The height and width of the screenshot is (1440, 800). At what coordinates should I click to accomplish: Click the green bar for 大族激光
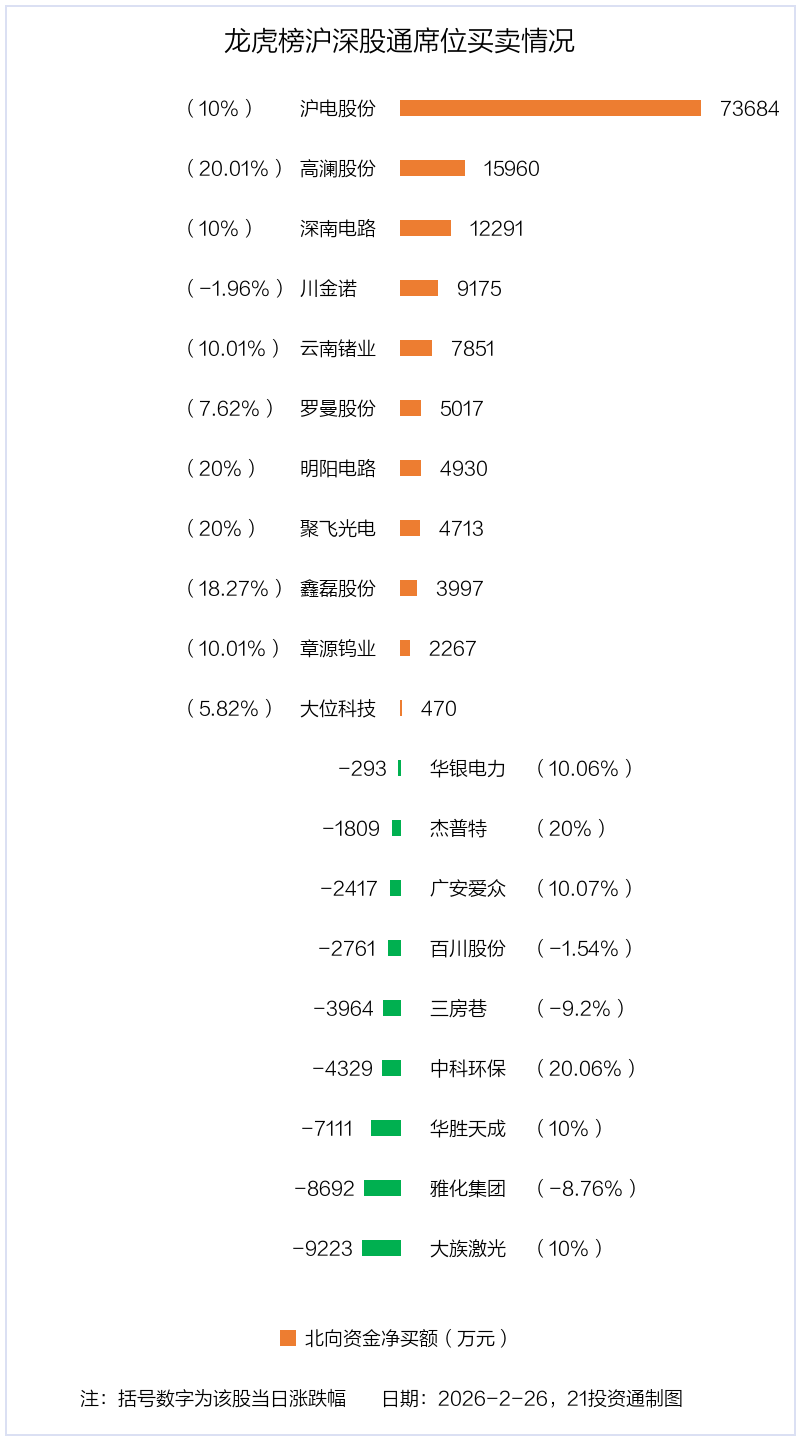click(381, 1248)
